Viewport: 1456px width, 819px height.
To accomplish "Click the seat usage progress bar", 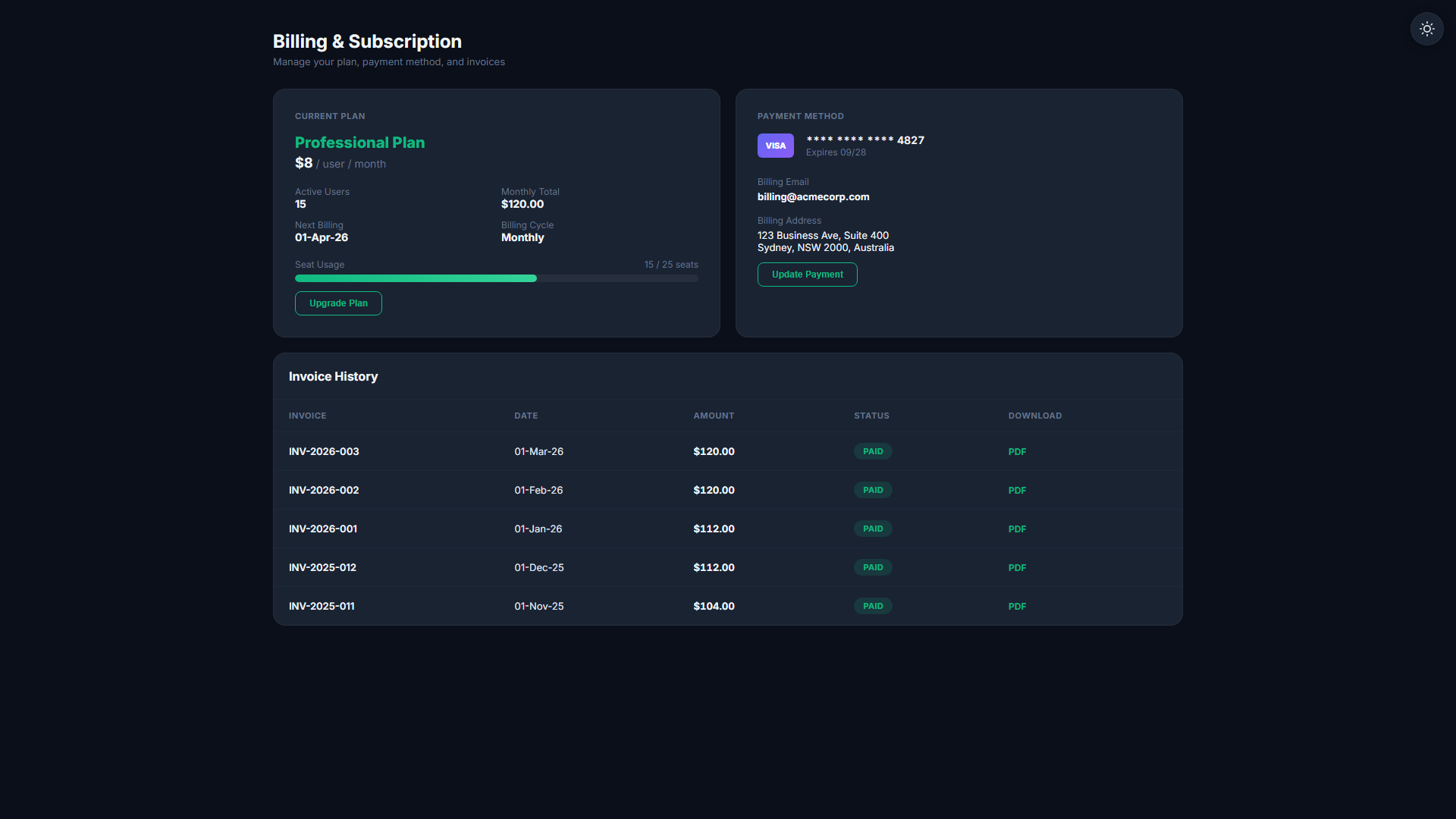I will coord(497,278).
